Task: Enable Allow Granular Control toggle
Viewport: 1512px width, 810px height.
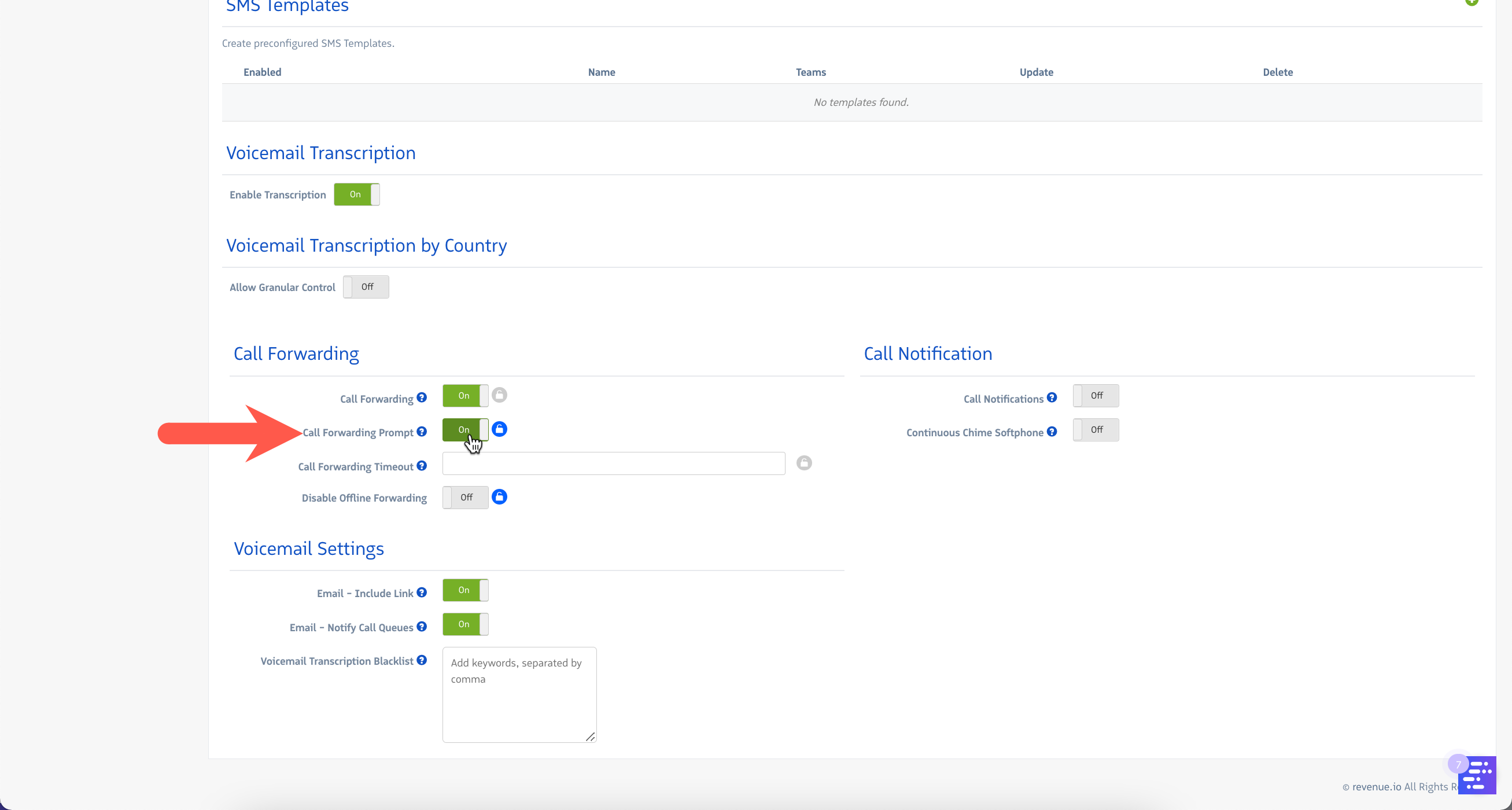Action: 366,287
